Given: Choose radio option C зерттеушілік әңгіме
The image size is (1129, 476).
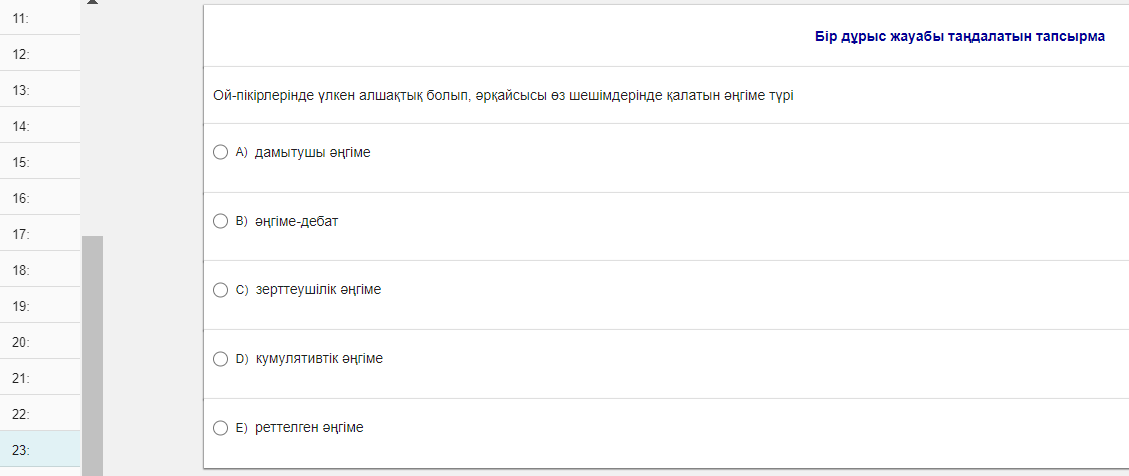Looking at the screenshot, I should point(221,290).
